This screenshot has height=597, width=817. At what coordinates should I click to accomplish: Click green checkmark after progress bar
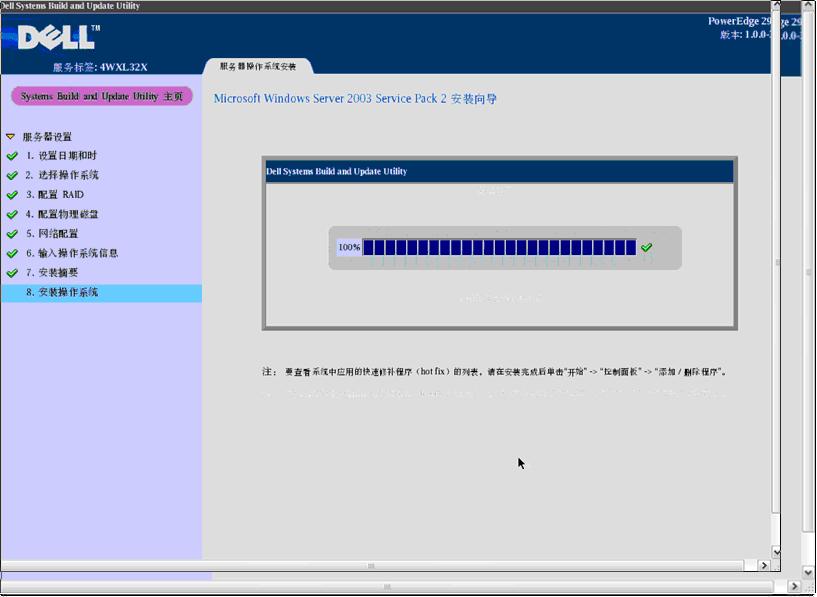(x=646, y=247)
